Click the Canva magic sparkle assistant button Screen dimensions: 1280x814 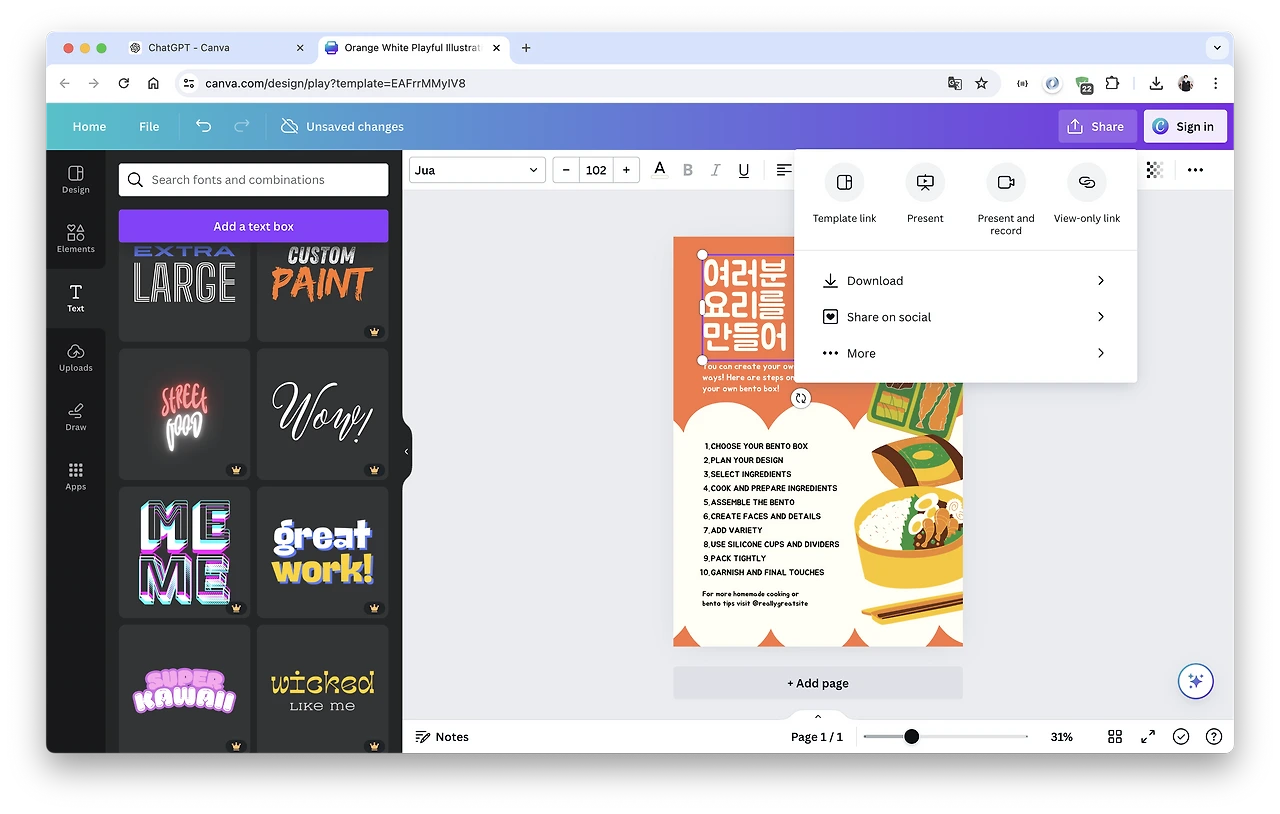click(x=1195, y=681)
